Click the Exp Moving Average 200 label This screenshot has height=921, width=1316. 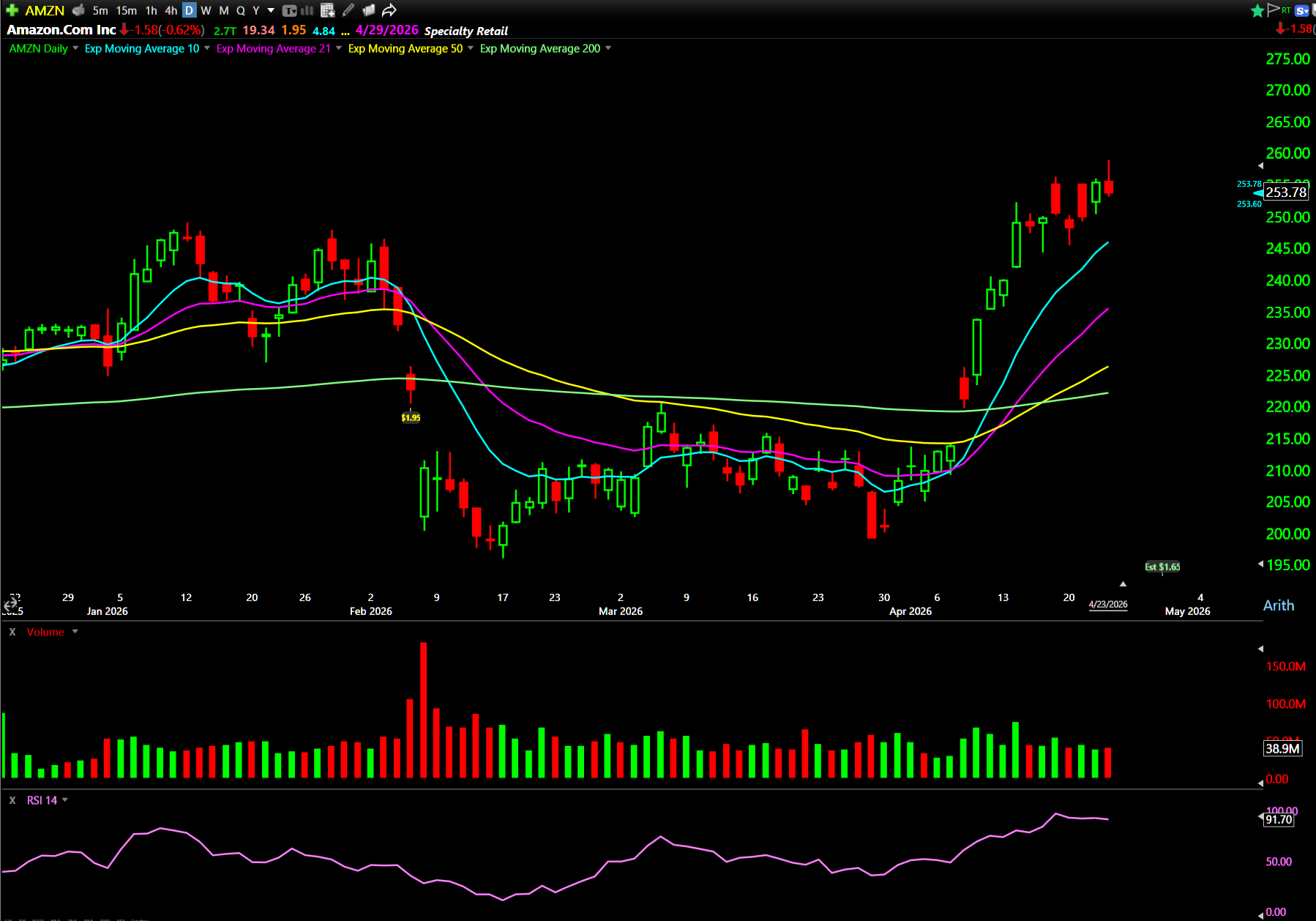539,48
